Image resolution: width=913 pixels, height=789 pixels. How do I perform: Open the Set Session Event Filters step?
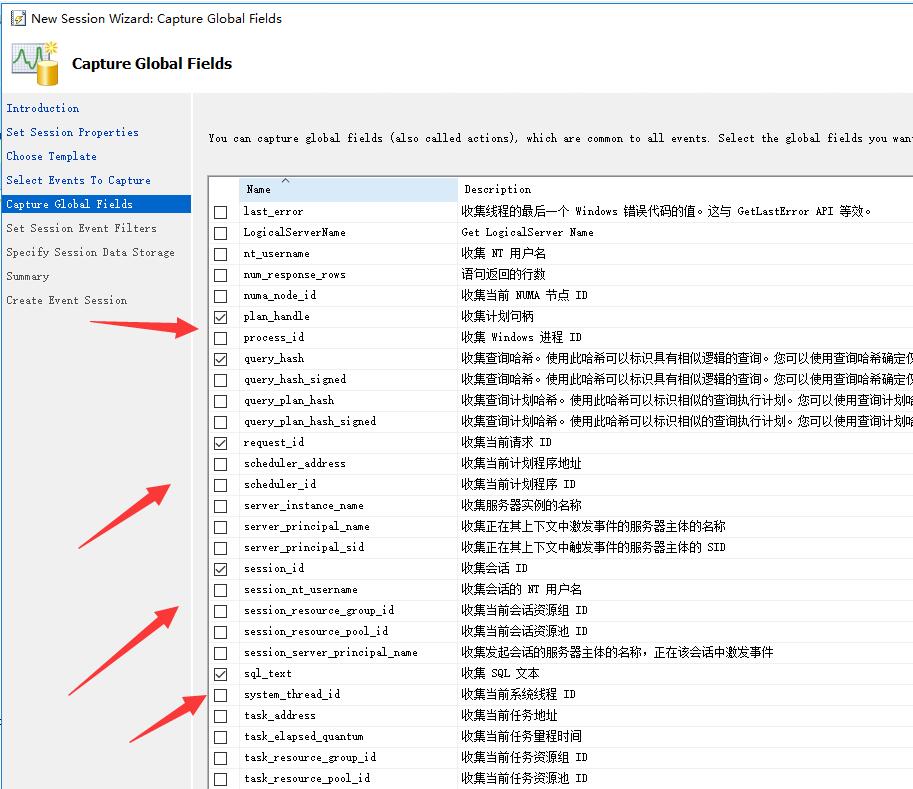(x=82, y=228)
